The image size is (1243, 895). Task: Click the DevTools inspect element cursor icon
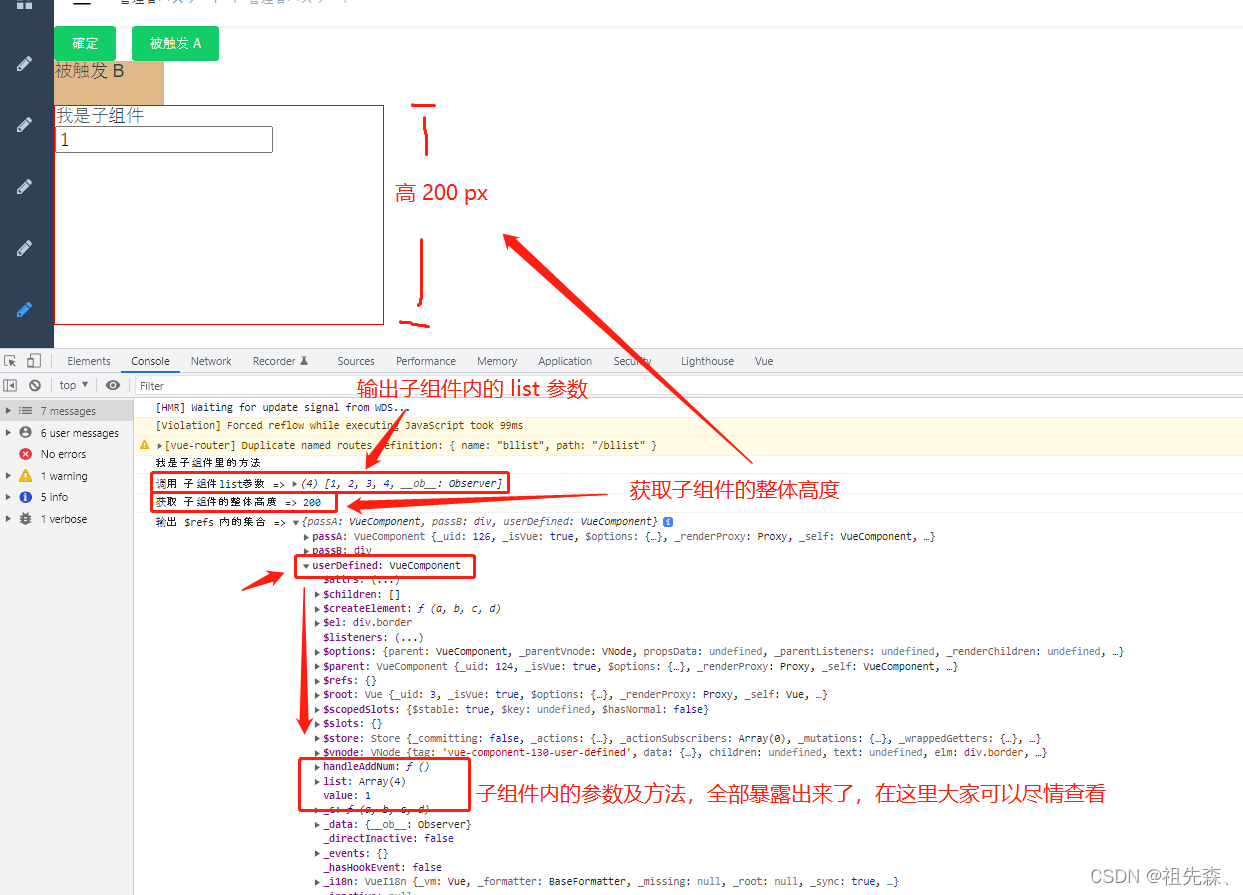(x=11, y=361)
